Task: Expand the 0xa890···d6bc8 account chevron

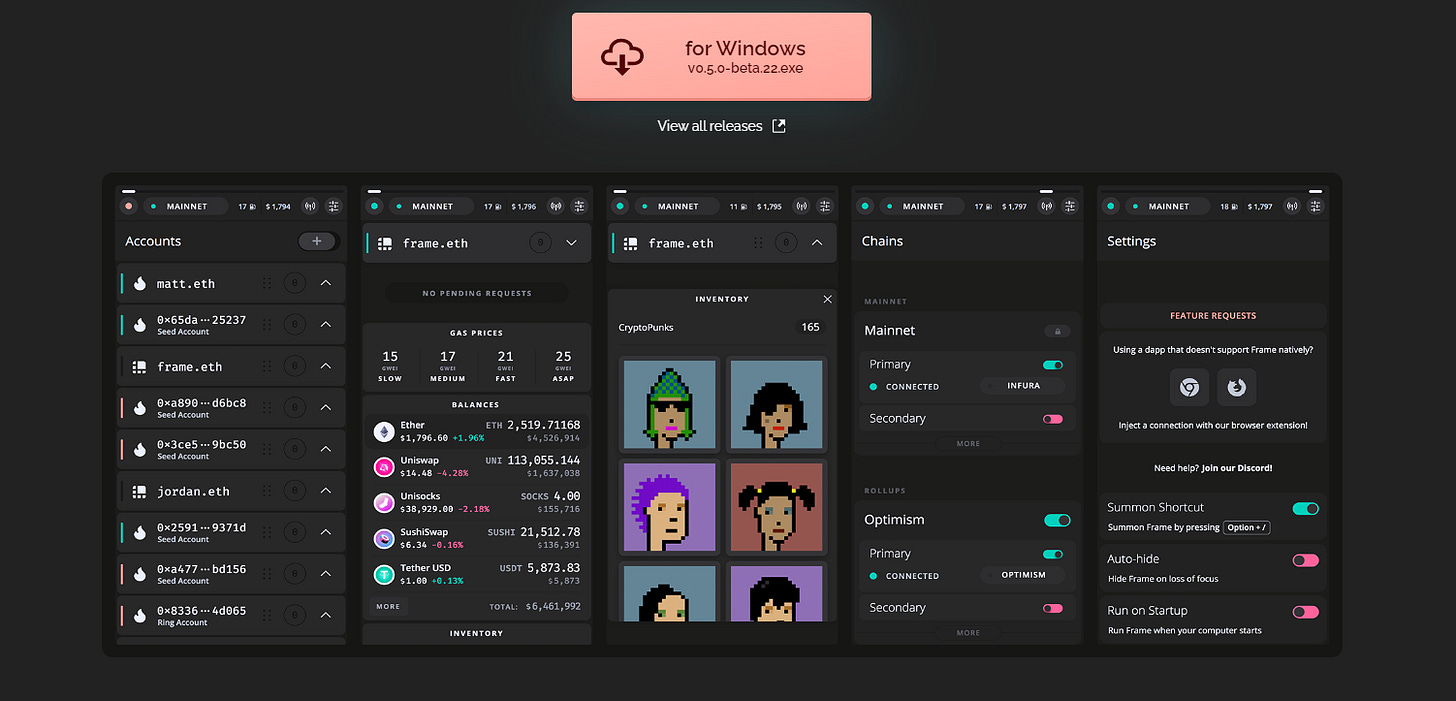Action: tap(325, 408)
